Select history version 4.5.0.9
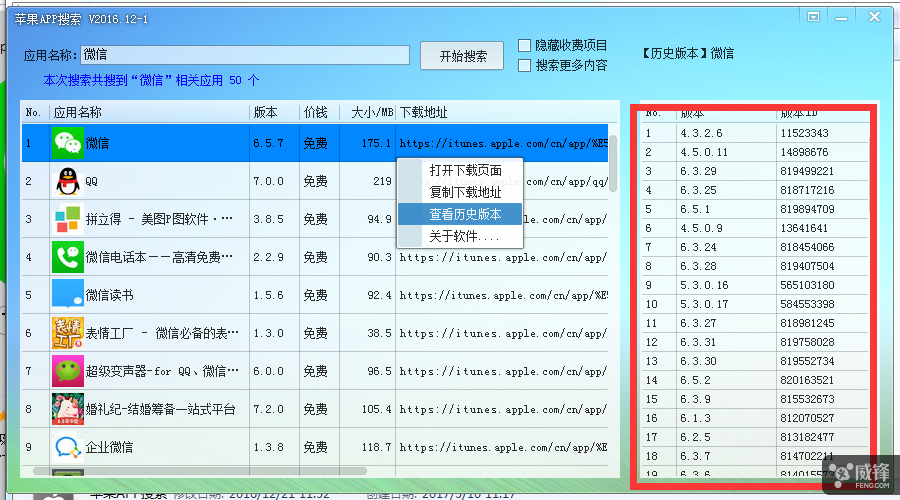900x500 pixels. 701,228
